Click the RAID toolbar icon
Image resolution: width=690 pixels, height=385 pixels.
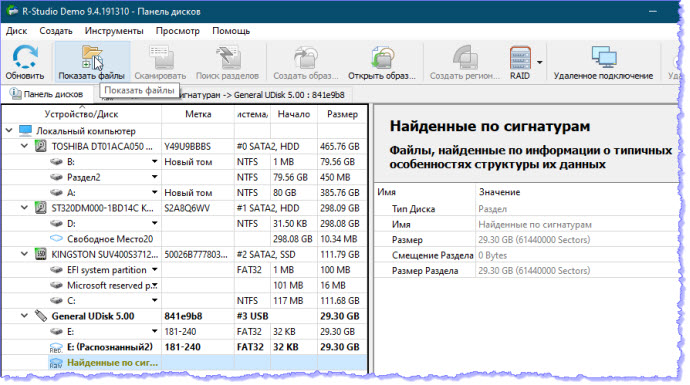520,57
